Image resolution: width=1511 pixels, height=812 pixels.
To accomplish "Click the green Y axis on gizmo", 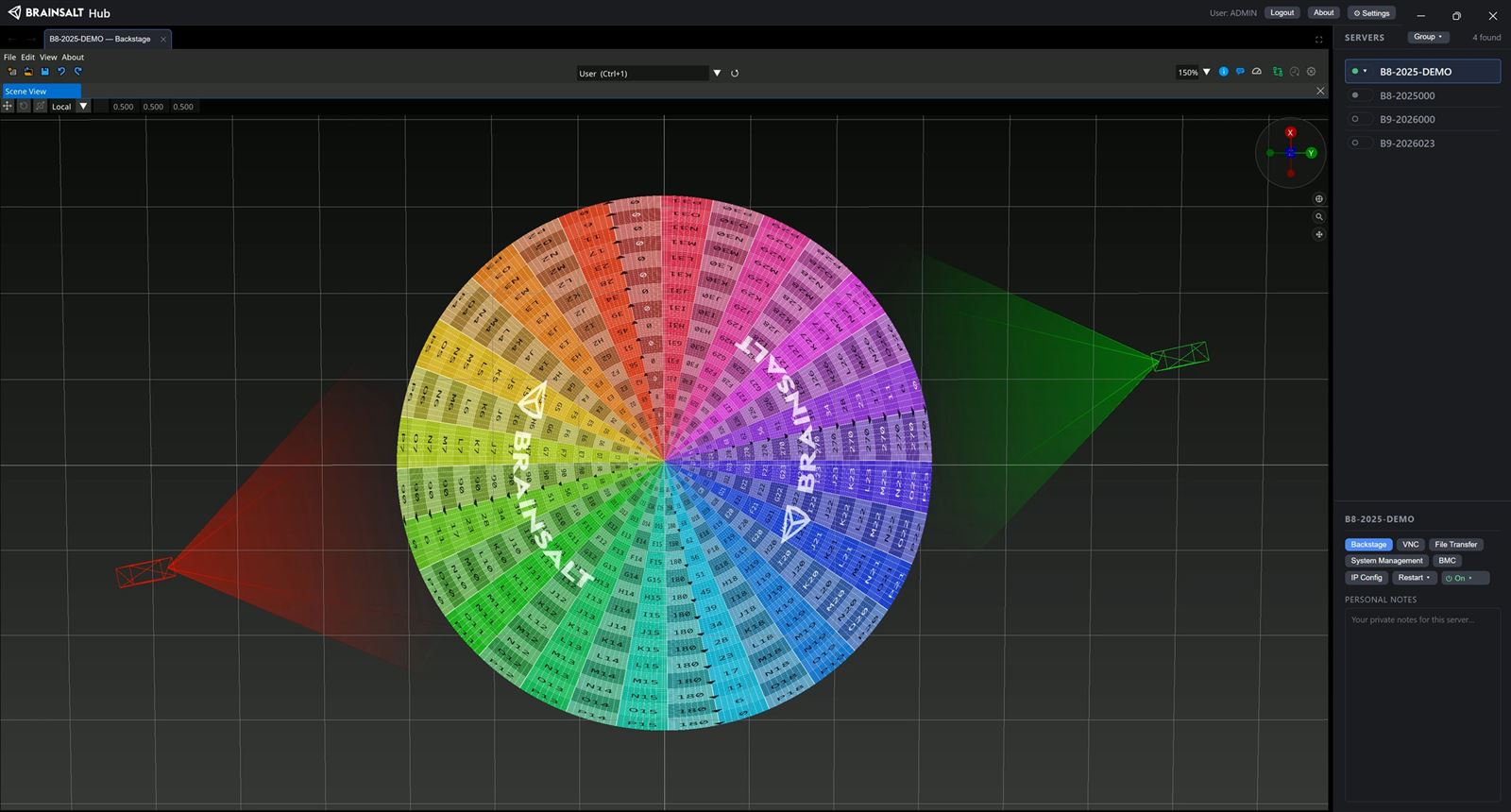I will pos(1311,153).
